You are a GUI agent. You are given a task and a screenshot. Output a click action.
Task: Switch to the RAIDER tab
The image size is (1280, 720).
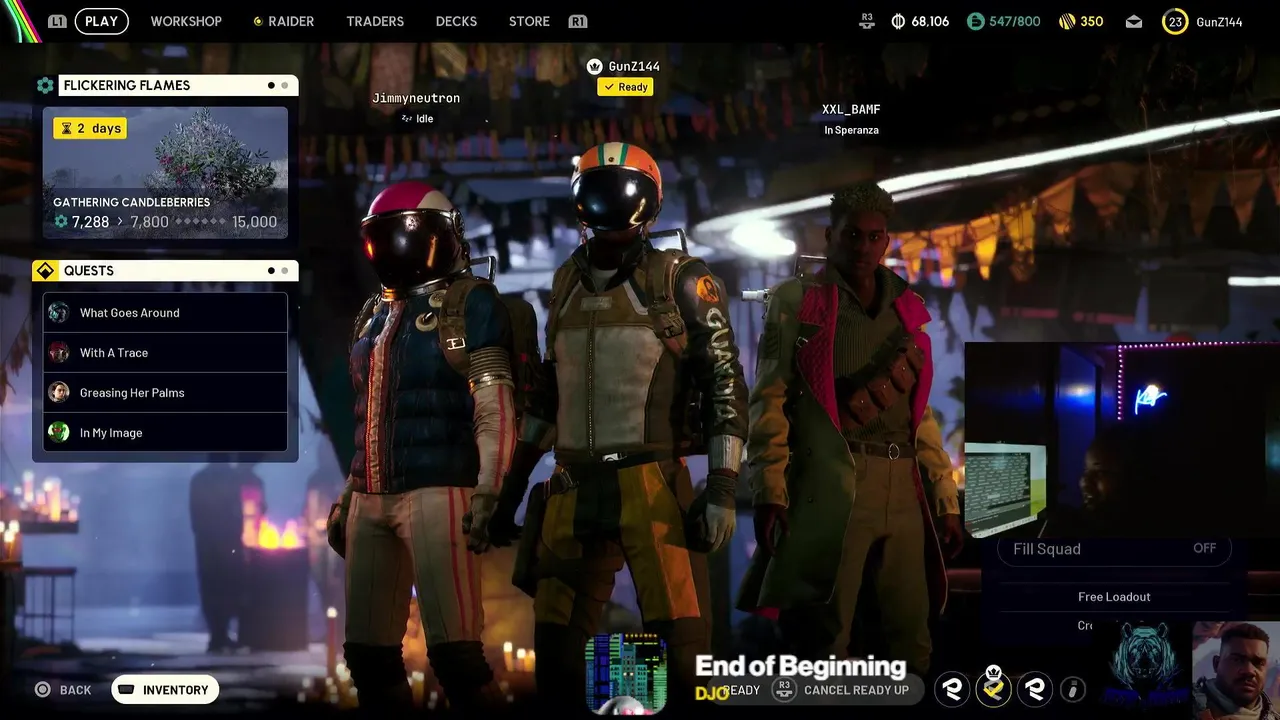tap(291, 21)
